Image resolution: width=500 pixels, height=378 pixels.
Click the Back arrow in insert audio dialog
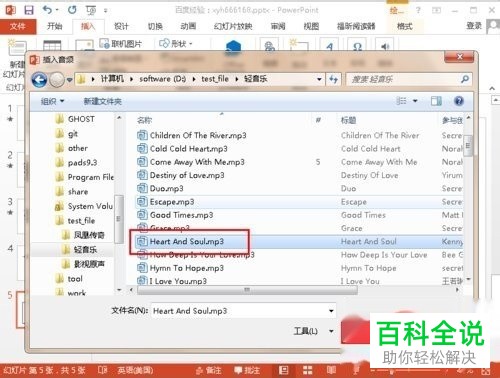coord(39,80)
